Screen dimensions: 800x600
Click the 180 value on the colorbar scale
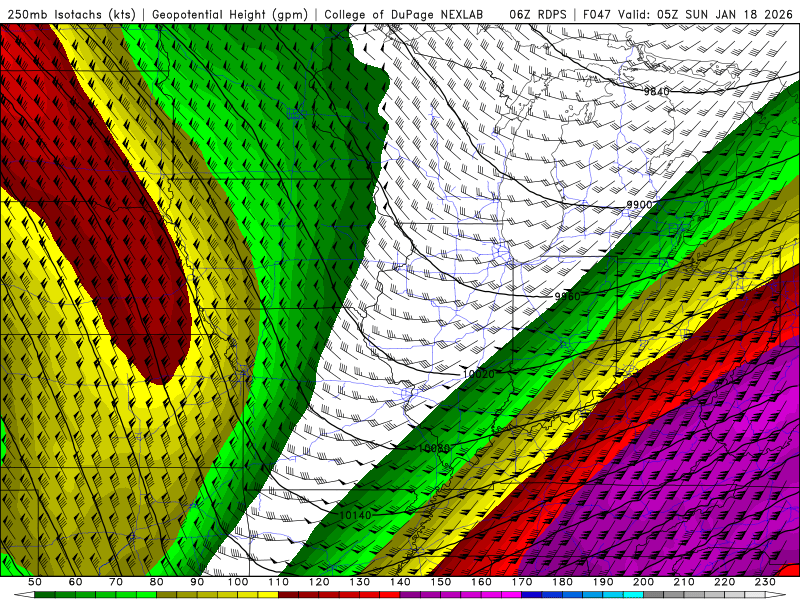coord(562,582)
